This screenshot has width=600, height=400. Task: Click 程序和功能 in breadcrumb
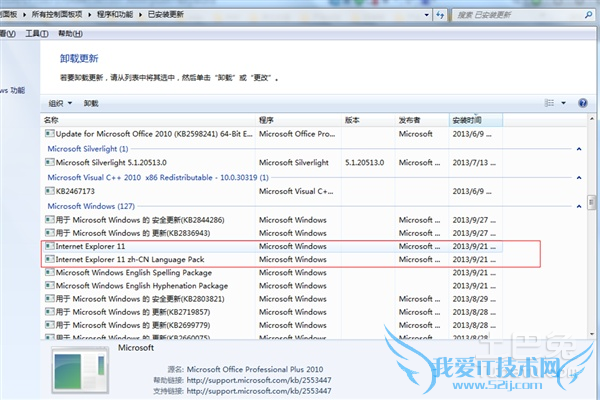(115, 15)
